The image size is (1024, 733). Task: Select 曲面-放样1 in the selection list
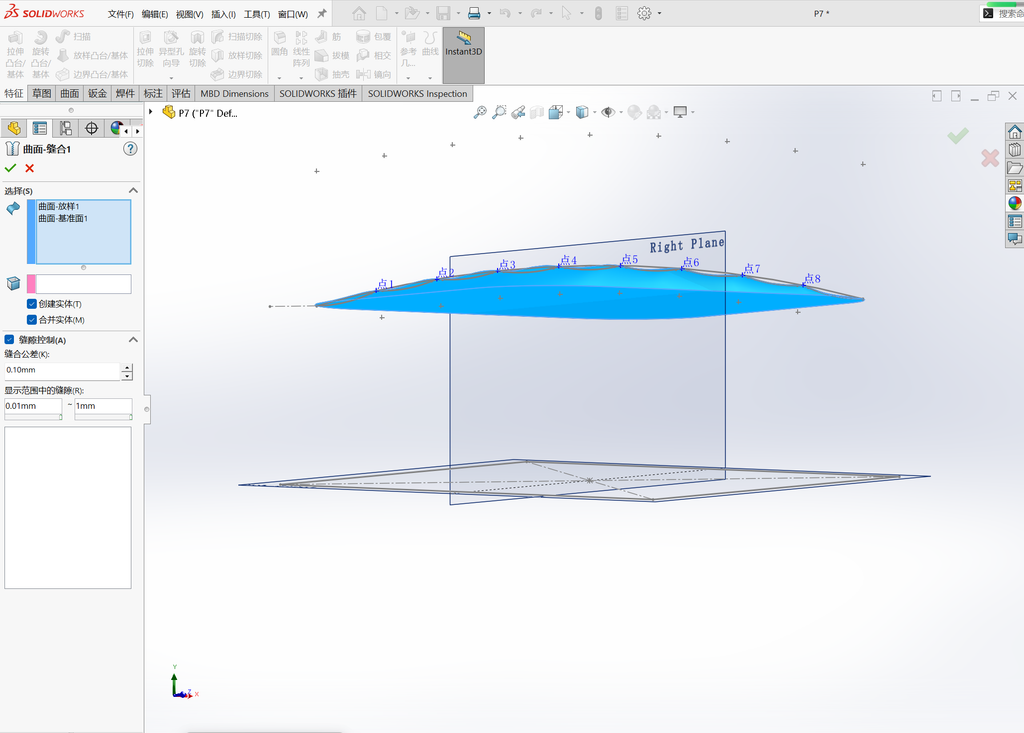tap(59, 206)
